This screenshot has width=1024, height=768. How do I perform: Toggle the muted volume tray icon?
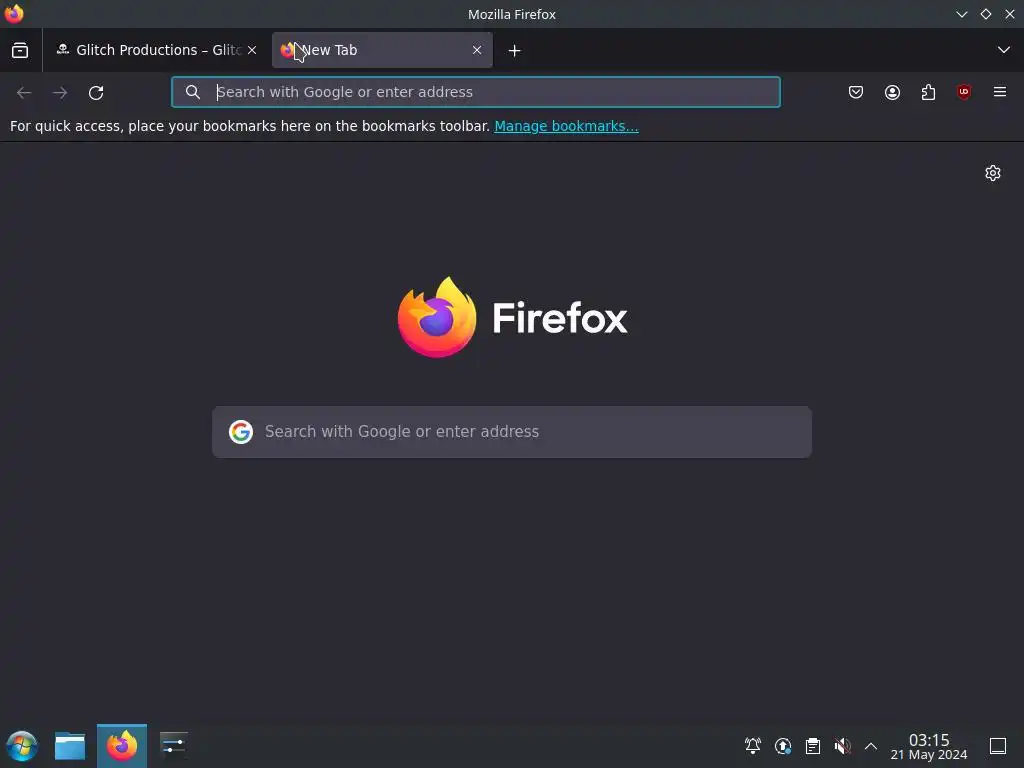click(842, 746)
